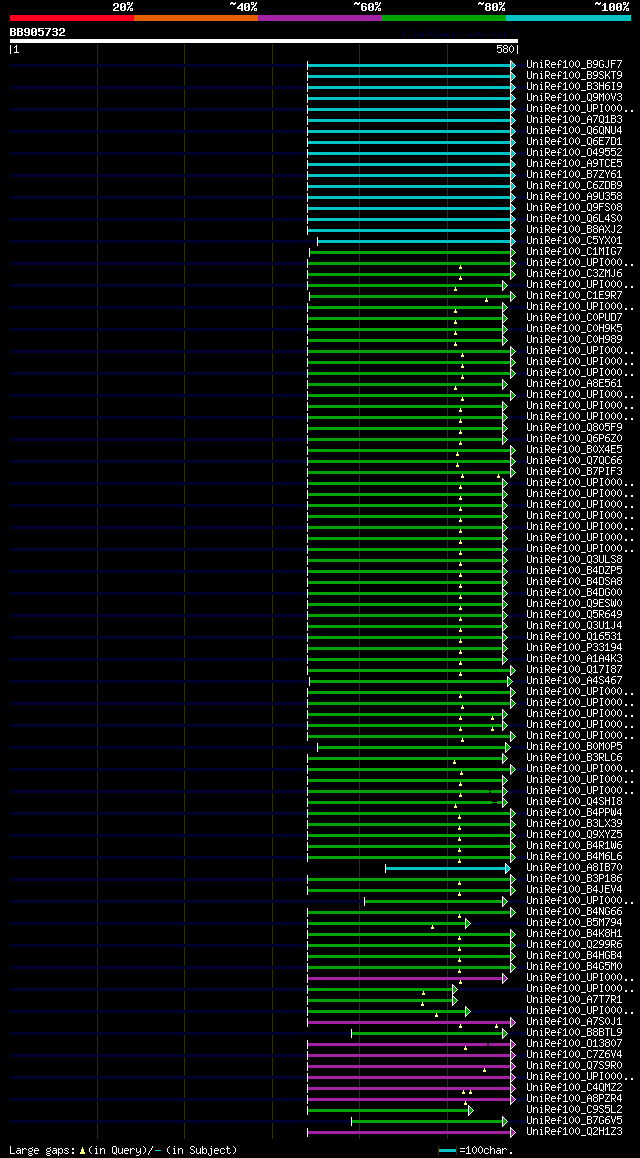Click UniRef100_Q5R649 label
The width and height of the screenshot is (640, 1158).
(574, 614)
